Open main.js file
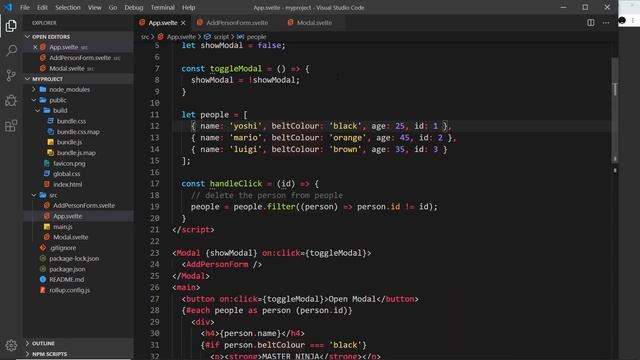 coord(63,227)
